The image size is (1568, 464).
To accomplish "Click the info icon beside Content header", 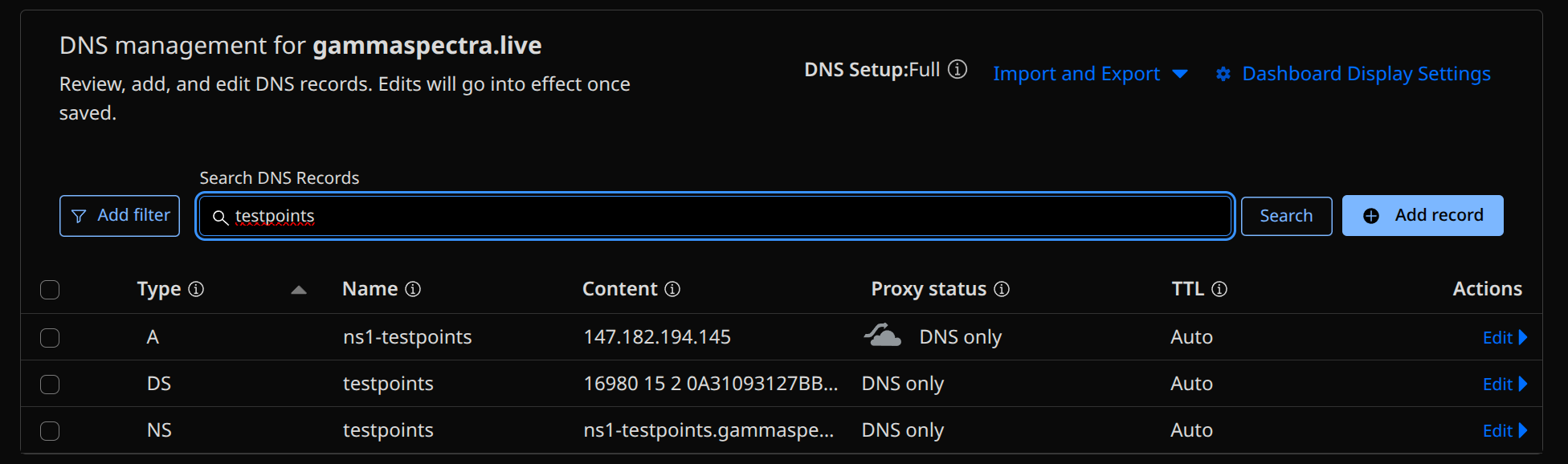I will 672,289.
